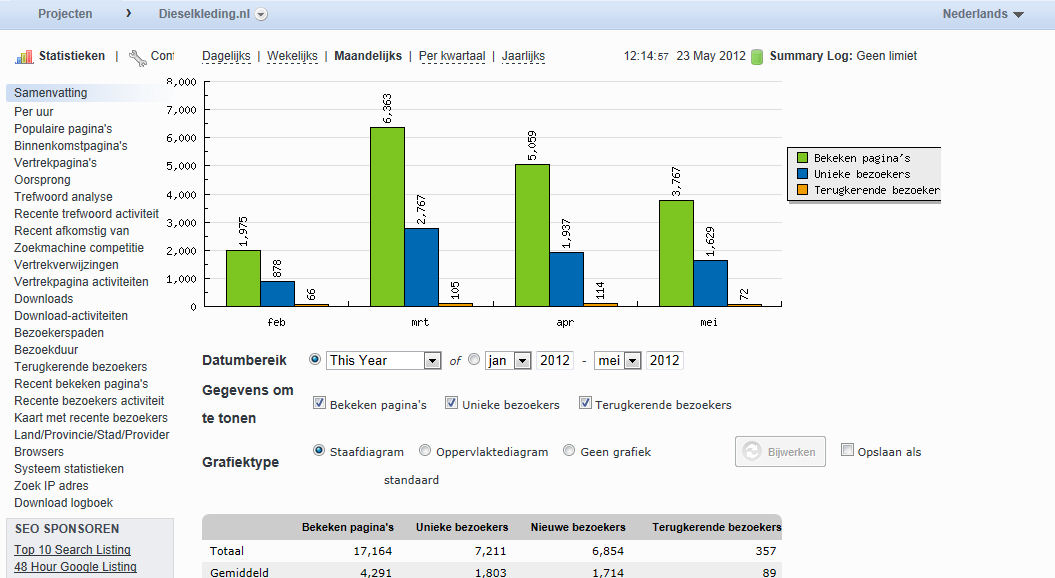
Task: Select the Maandelijks view
Action: coord(368,56)
